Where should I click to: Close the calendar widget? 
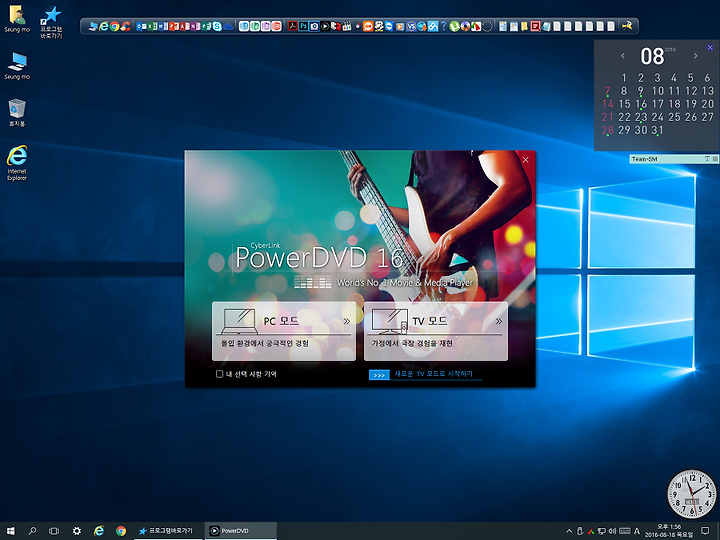click(x=710, y=47)
